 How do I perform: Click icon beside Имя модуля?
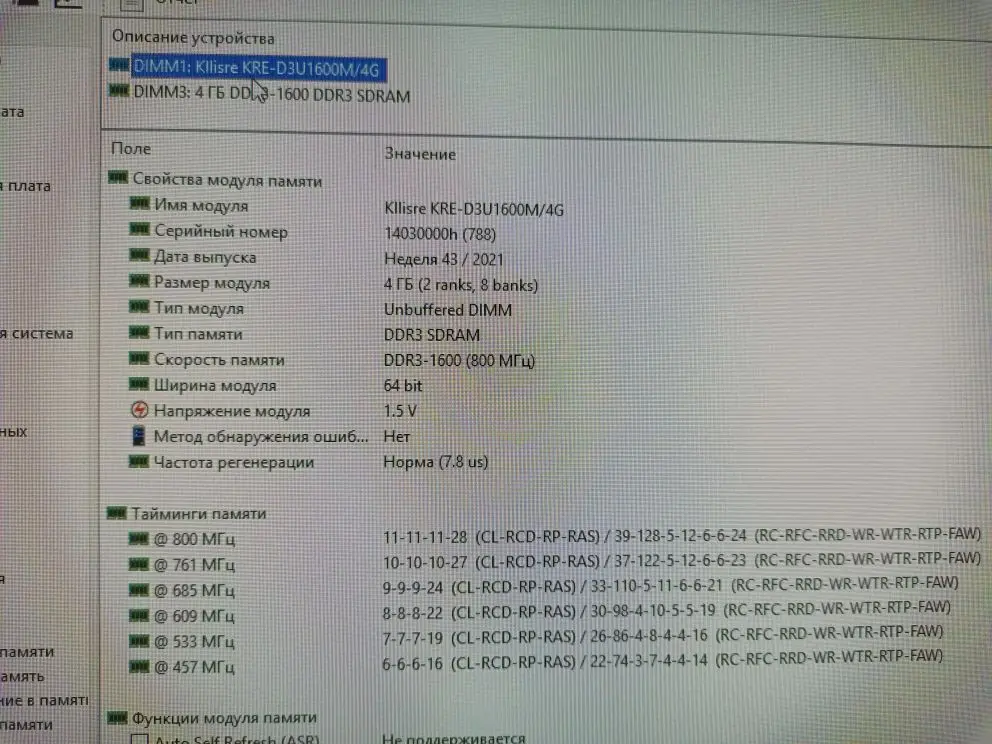(139, 203)
